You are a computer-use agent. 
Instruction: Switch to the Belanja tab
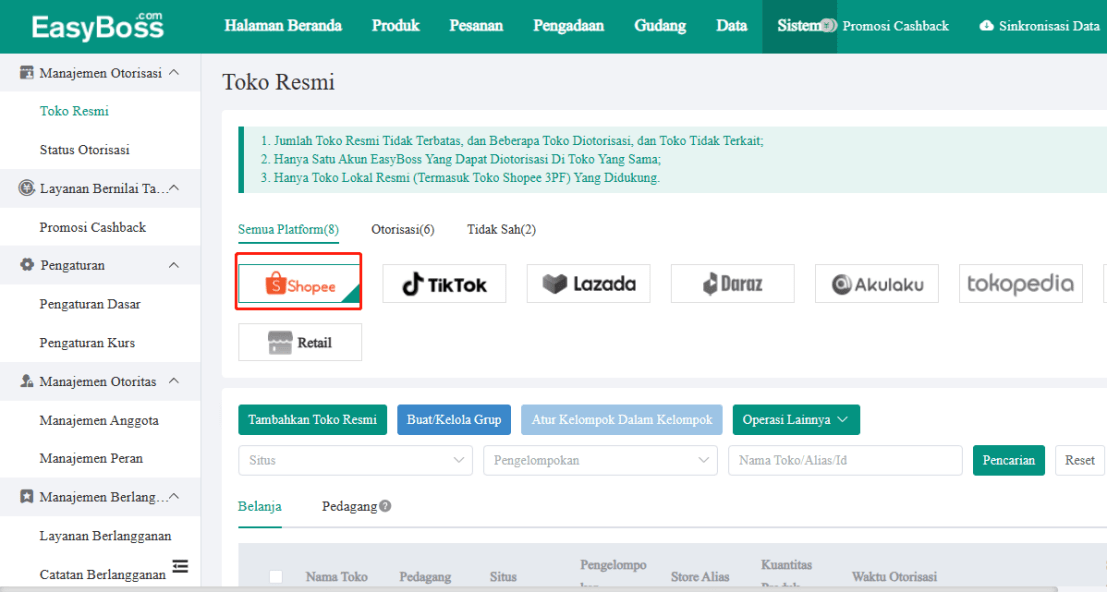(x=260, y=506)
